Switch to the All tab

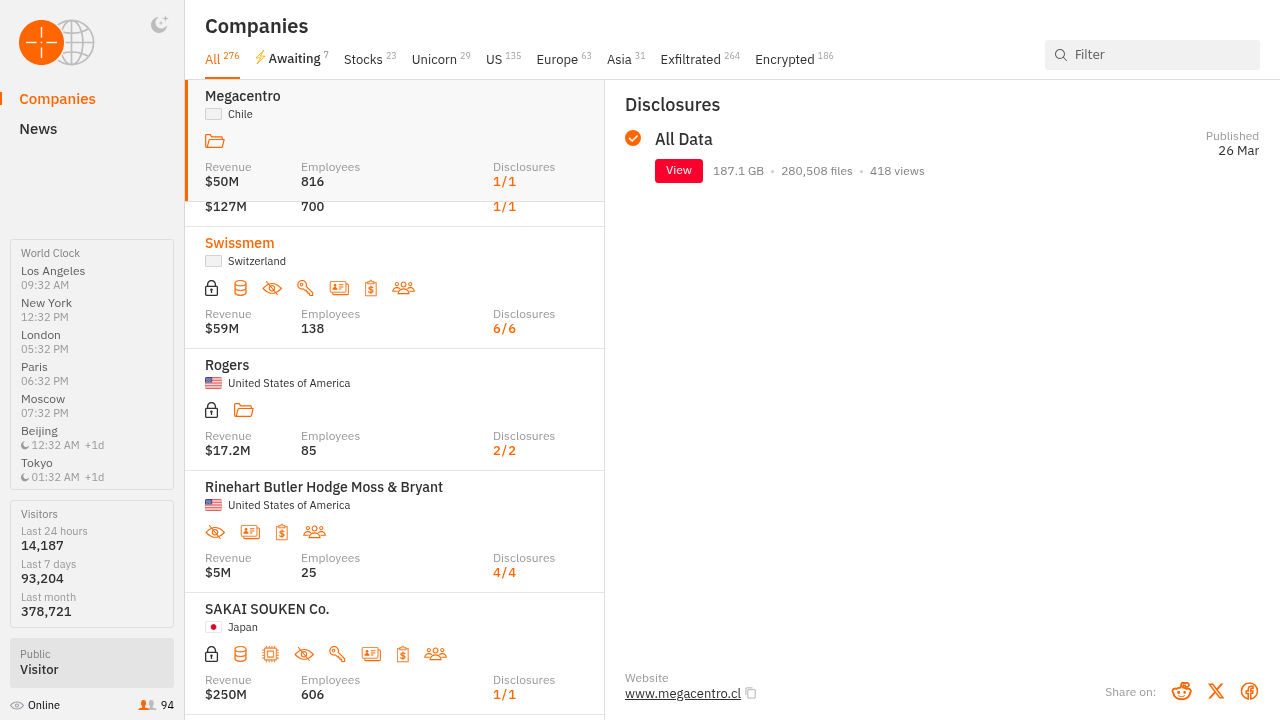click(x=222, y=59)
